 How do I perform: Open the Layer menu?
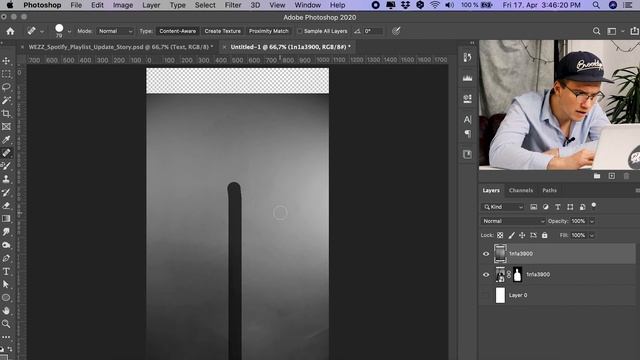[x=151, y=5]
